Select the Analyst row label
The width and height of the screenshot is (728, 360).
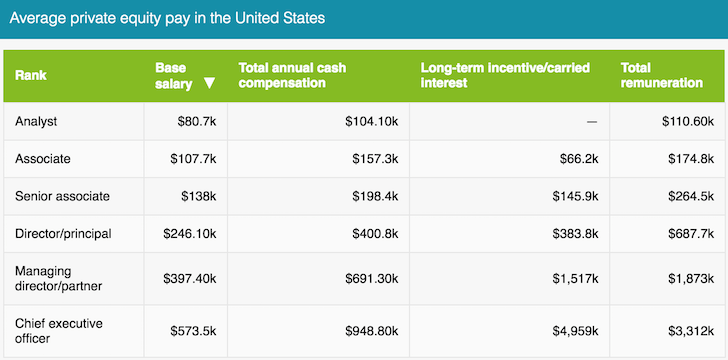pos(36,122)
